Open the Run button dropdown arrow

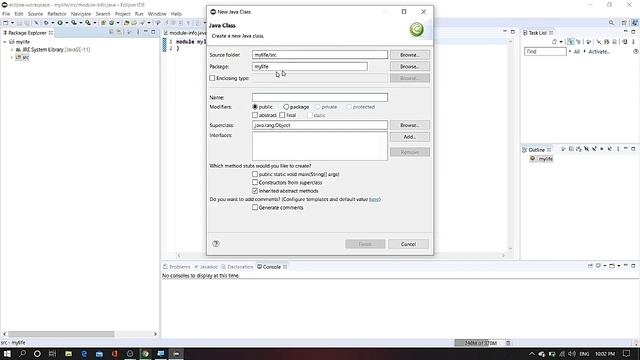(67, 23)
